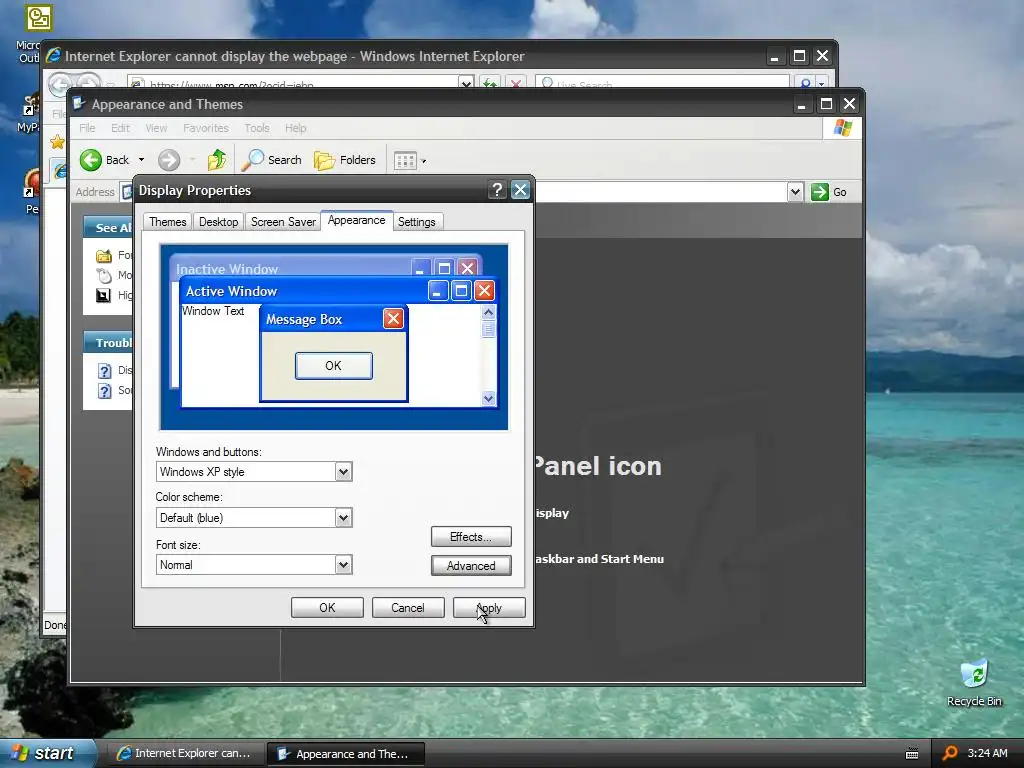1024x768 pixels.
Task: Open the Font size dropdown
Action: 344,565
